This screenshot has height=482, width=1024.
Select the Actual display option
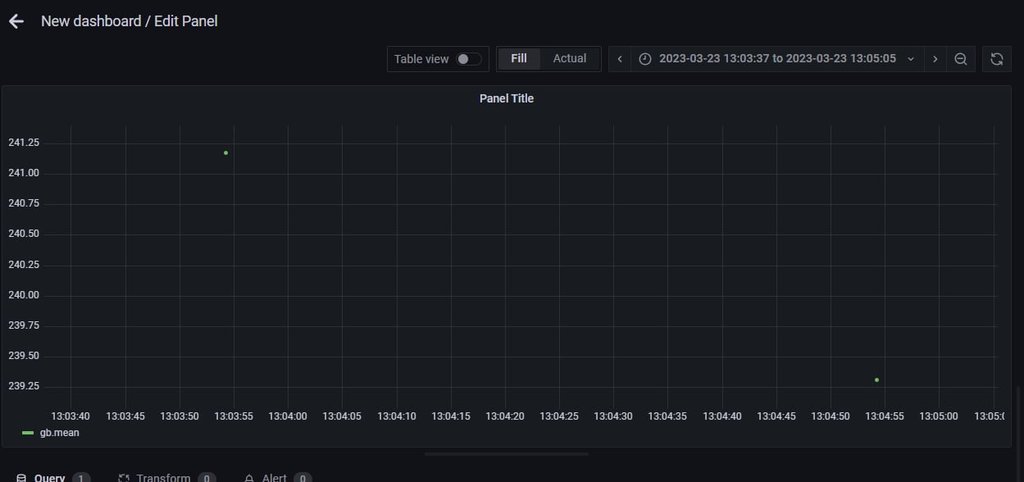pos(570,59)
